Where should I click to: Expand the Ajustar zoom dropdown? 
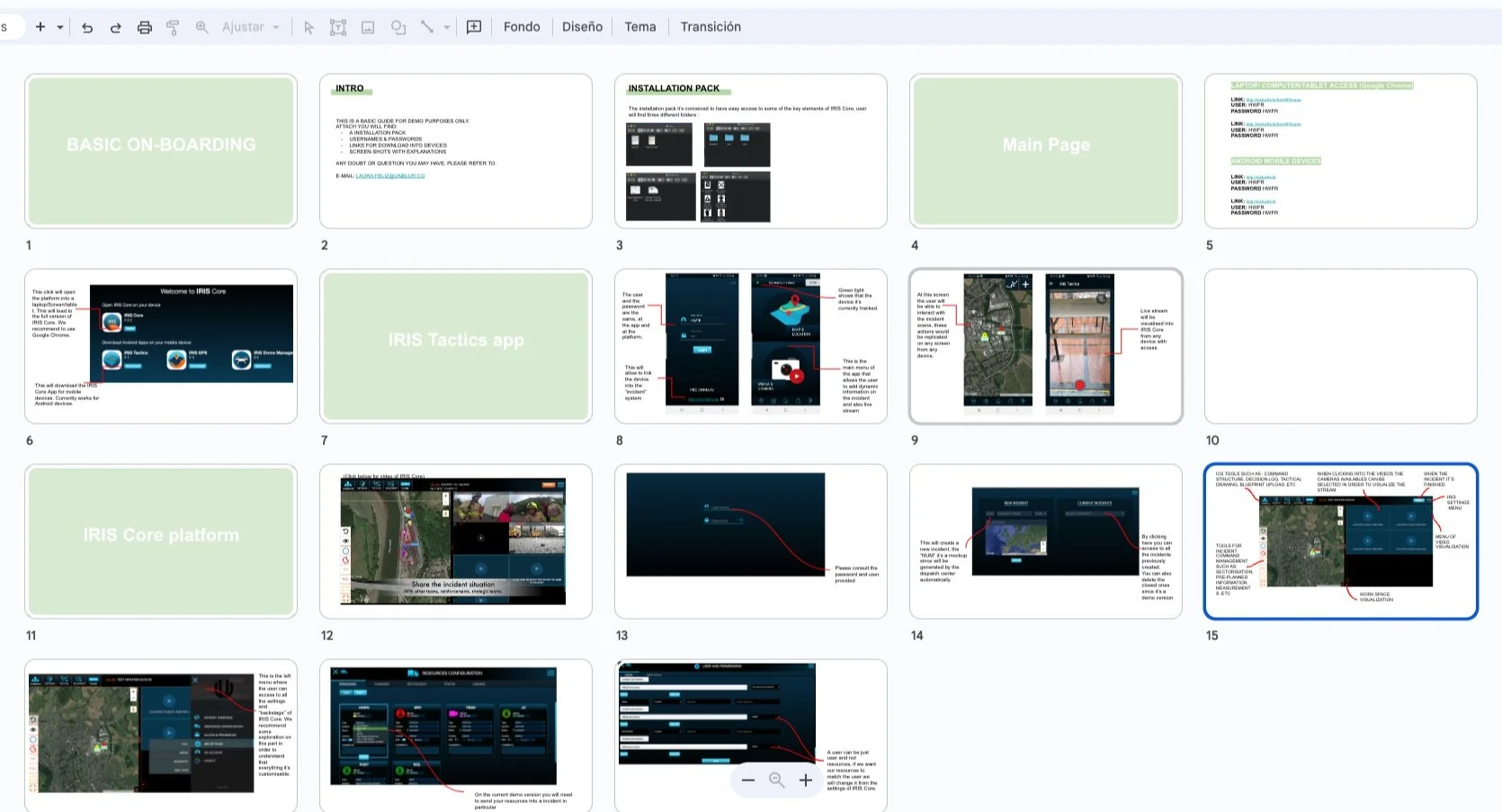pyautogui.click(x=275, y=27)
